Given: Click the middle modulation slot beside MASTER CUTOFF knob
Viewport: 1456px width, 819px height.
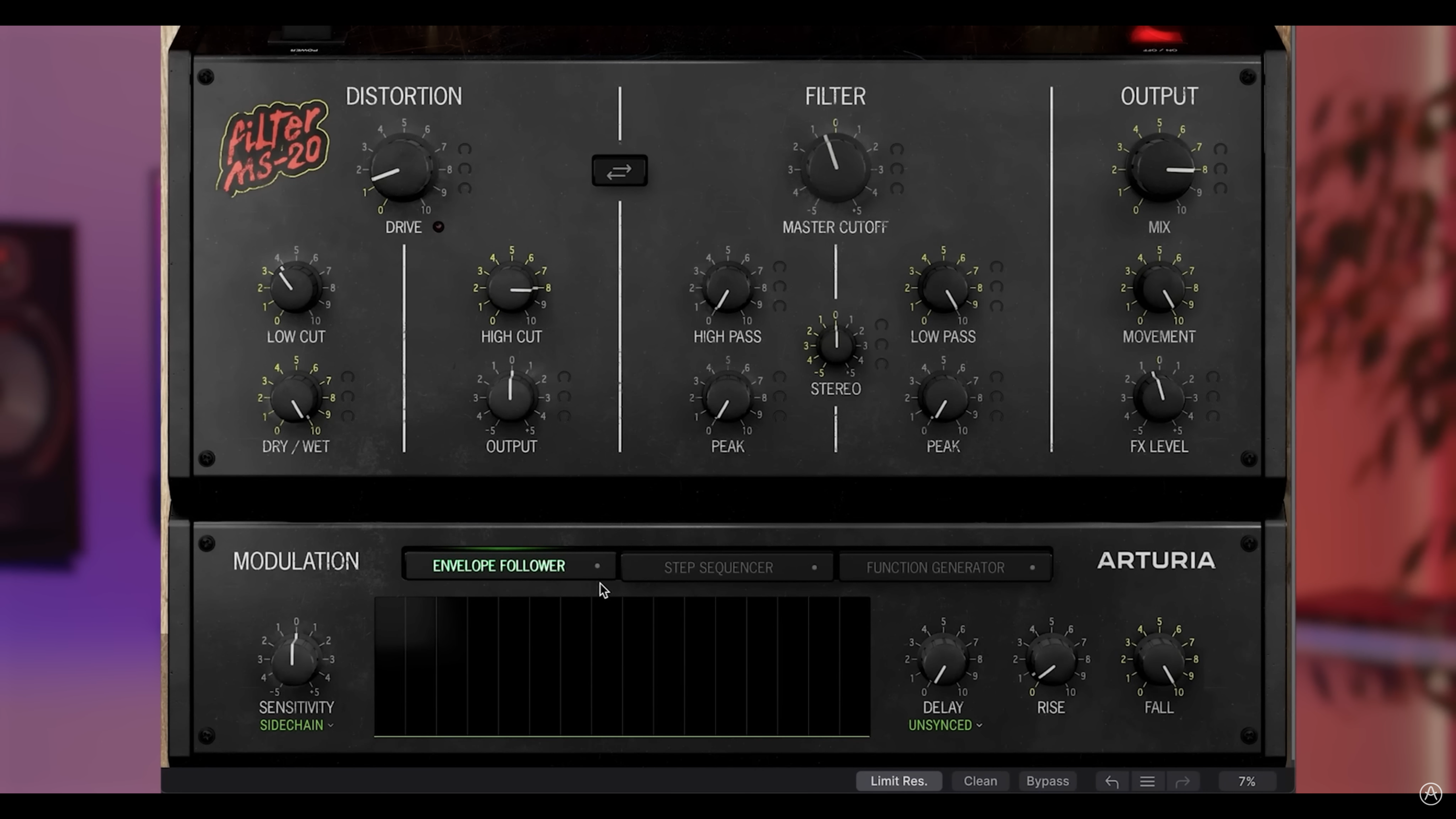Looking at the screenshot, I should (897, 169).
